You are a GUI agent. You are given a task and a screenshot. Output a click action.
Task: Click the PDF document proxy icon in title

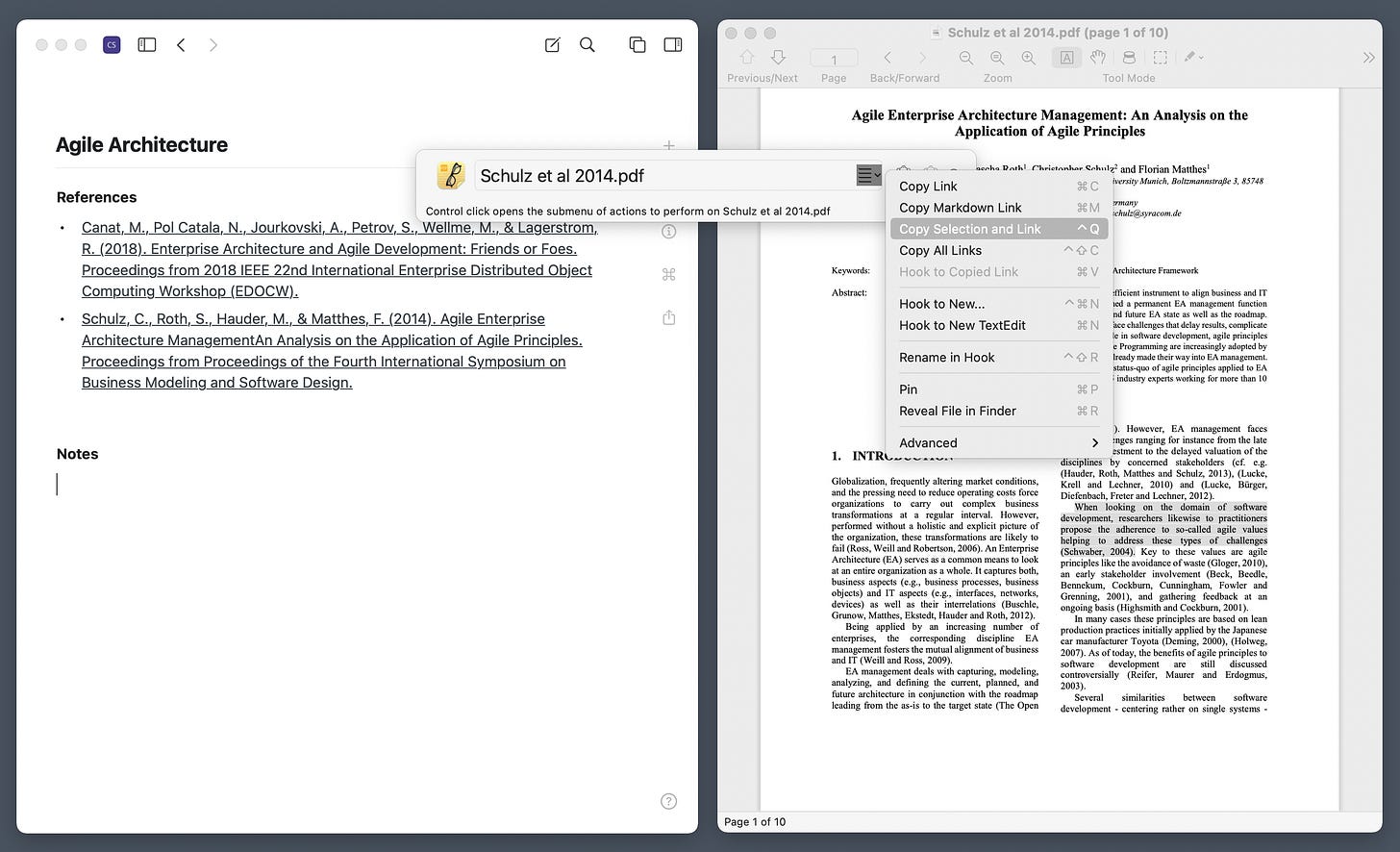pos(937,33)
